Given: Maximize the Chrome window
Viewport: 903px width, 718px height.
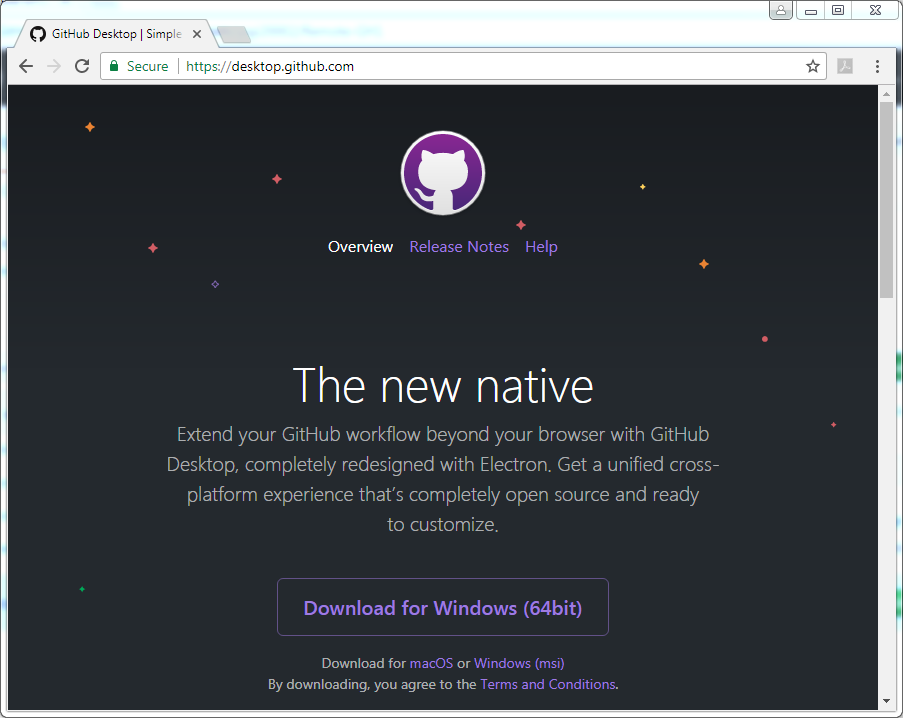Looking at the screenshot, I should click(838, 10).
